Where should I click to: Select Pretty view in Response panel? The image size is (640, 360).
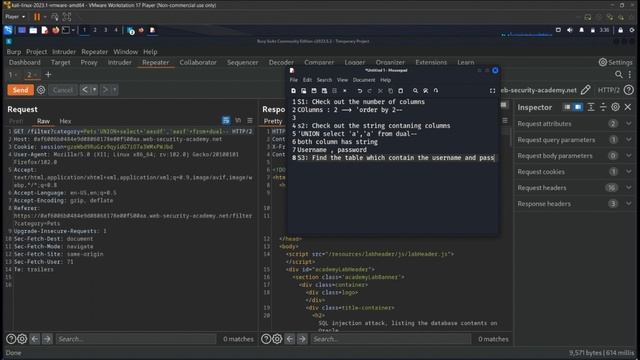tap(273, 121)
